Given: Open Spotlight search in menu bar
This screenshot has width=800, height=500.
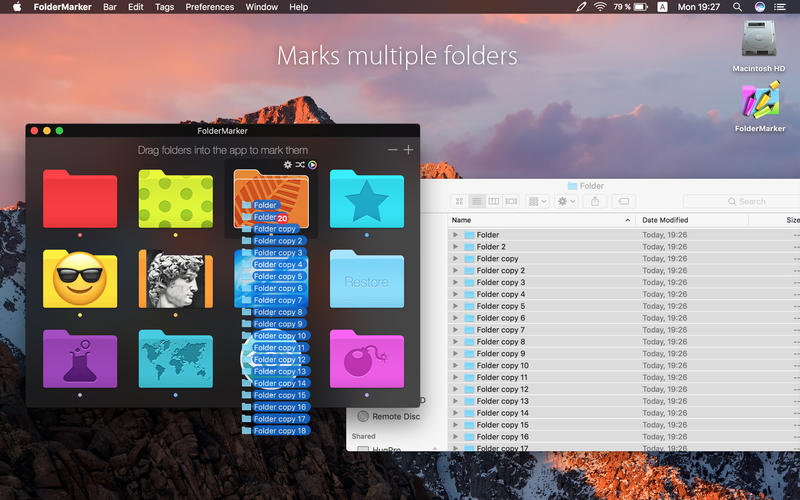Looking at the screenshot, I should 737,7.
